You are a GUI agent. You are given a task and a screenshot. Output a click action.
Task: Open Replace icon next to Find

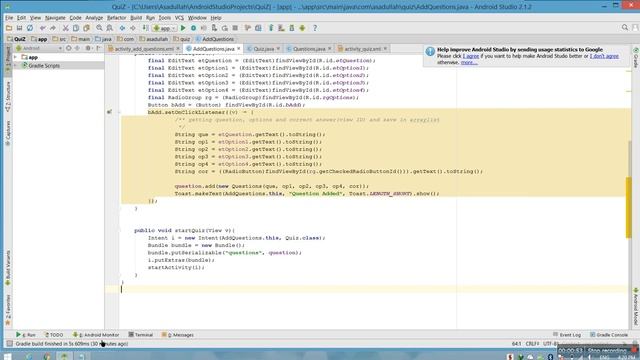point(110,28)
